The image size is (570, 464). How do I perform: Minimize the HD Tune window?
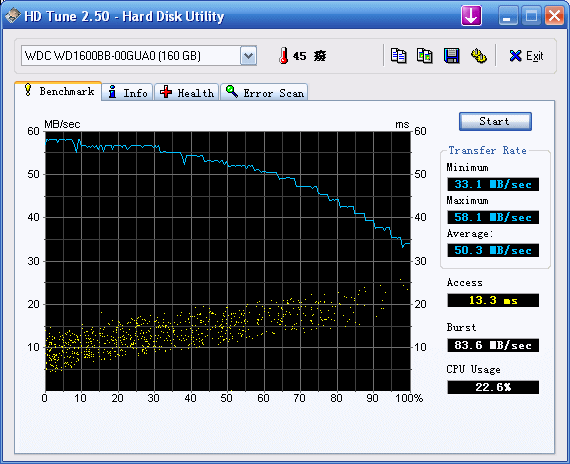click(x=507, y=16)
